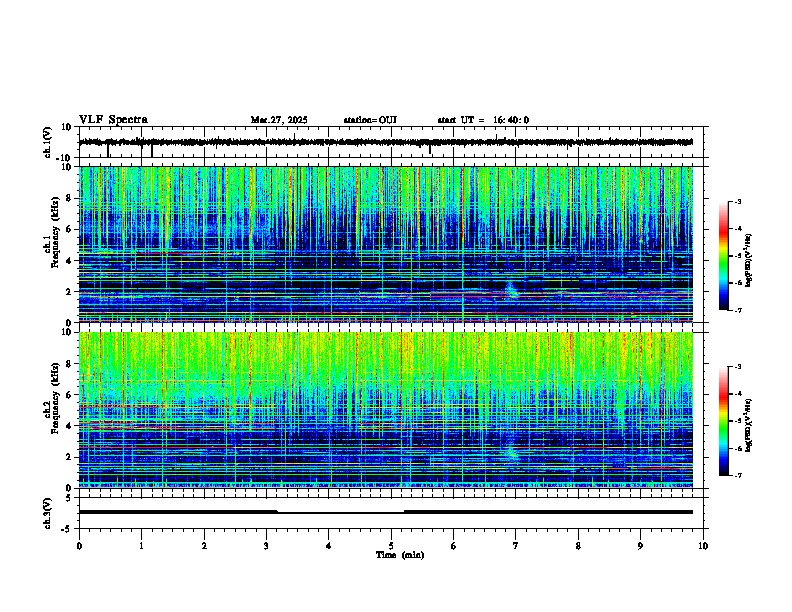Click the ch.2 spectrogram color scale bar

[723, 421]
